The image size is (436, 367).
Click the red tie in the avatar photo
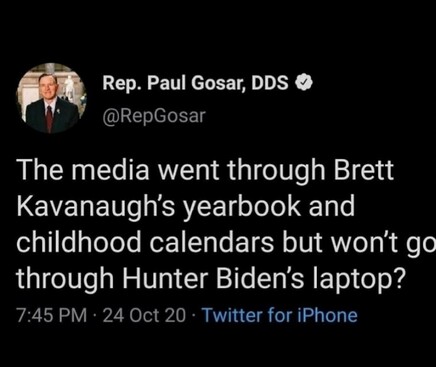point(49,118)
